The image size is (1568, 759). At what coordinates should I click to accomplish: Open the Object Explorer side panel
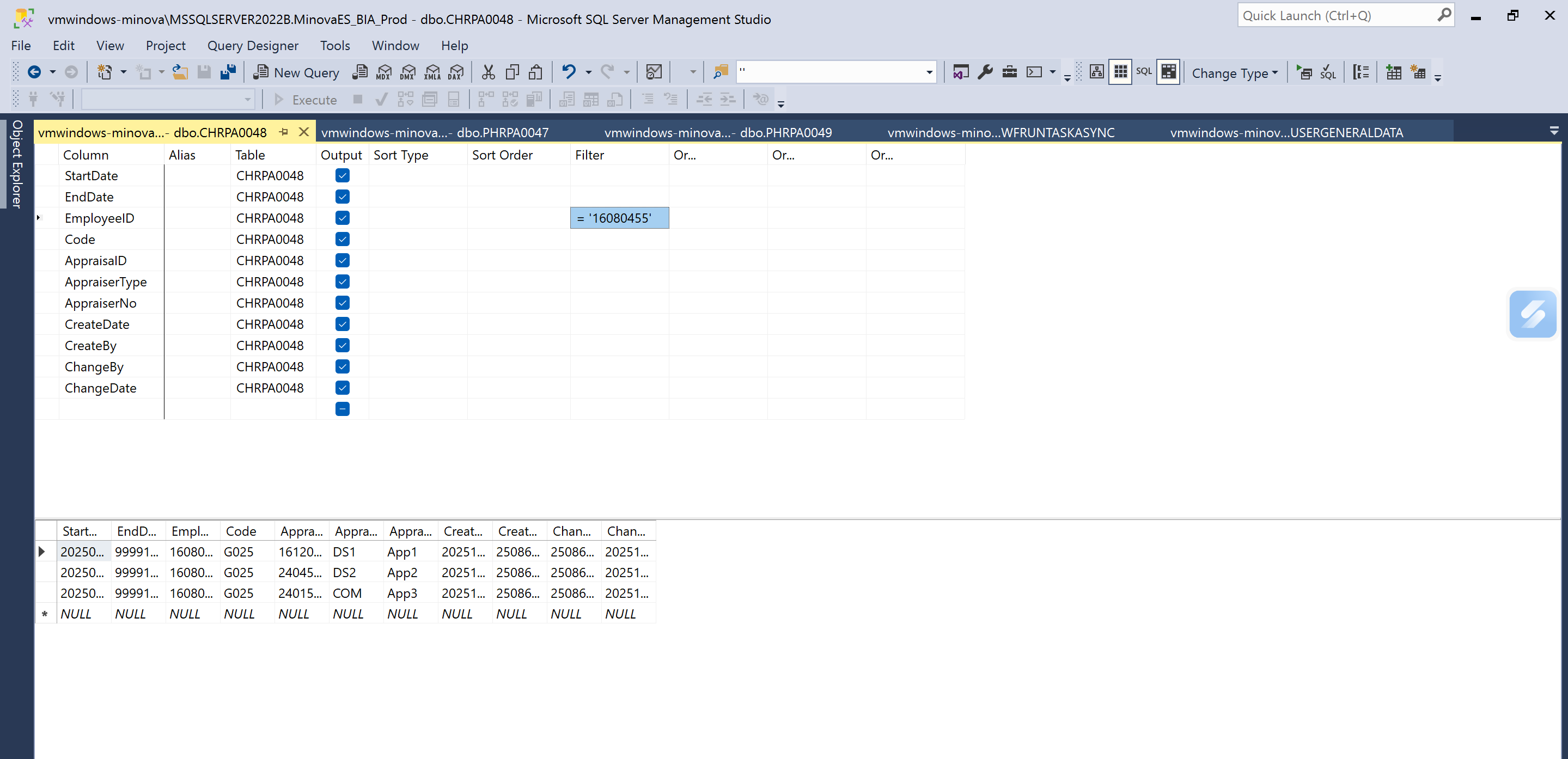pos(17,164)
